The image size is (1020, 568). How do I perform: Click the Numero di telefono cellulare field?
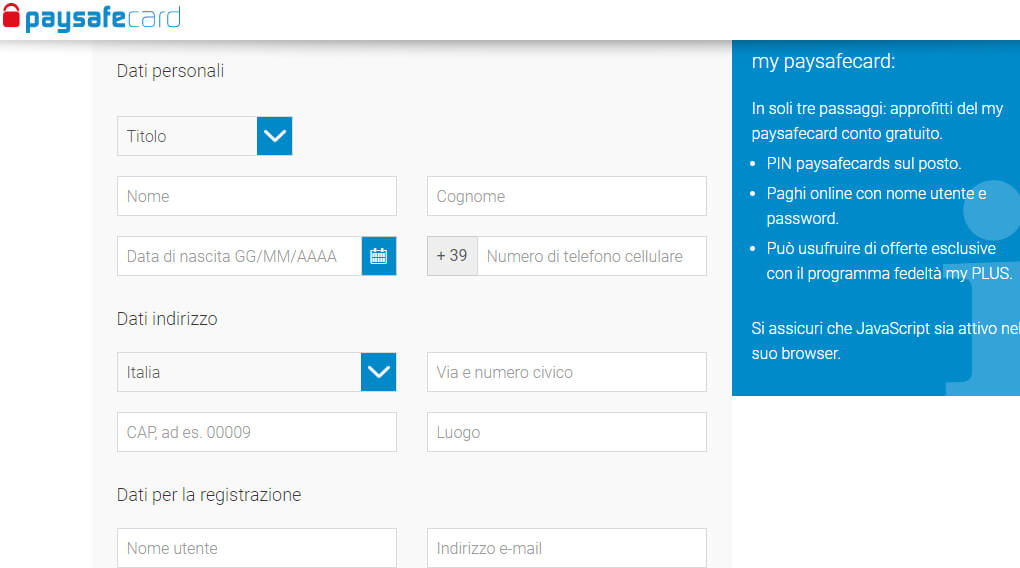592,256
